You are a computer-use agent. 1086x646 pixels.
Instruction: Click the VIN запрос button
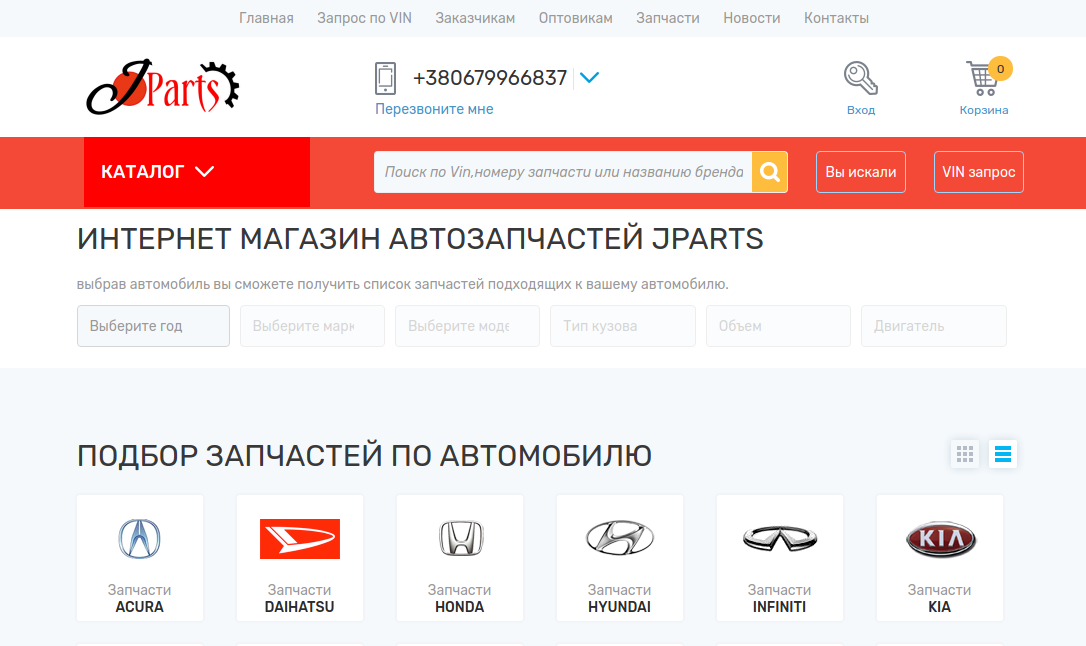pyautogui.click(x=978, y=172)
